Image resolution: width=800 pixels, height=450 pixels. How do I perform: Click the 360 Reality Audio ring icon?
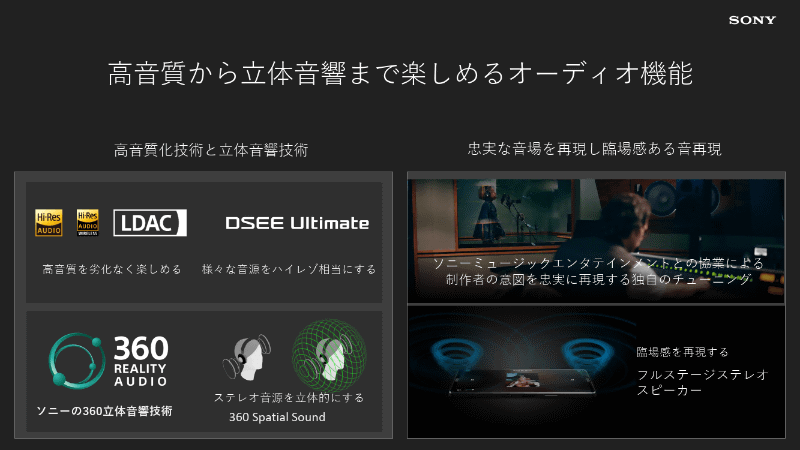[77, 360]
